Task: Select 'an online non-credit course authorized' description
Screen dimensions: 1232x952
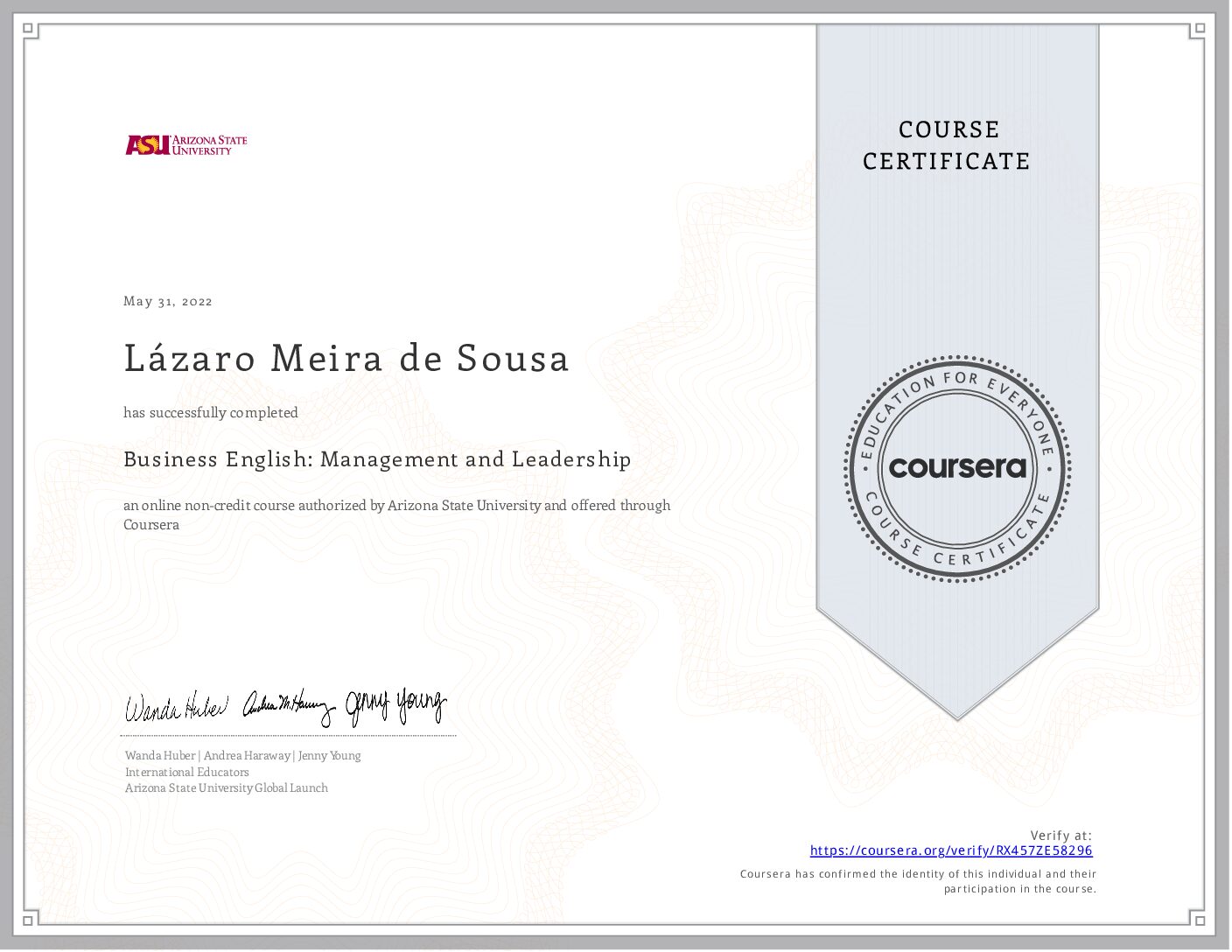Action: point(397,515)
